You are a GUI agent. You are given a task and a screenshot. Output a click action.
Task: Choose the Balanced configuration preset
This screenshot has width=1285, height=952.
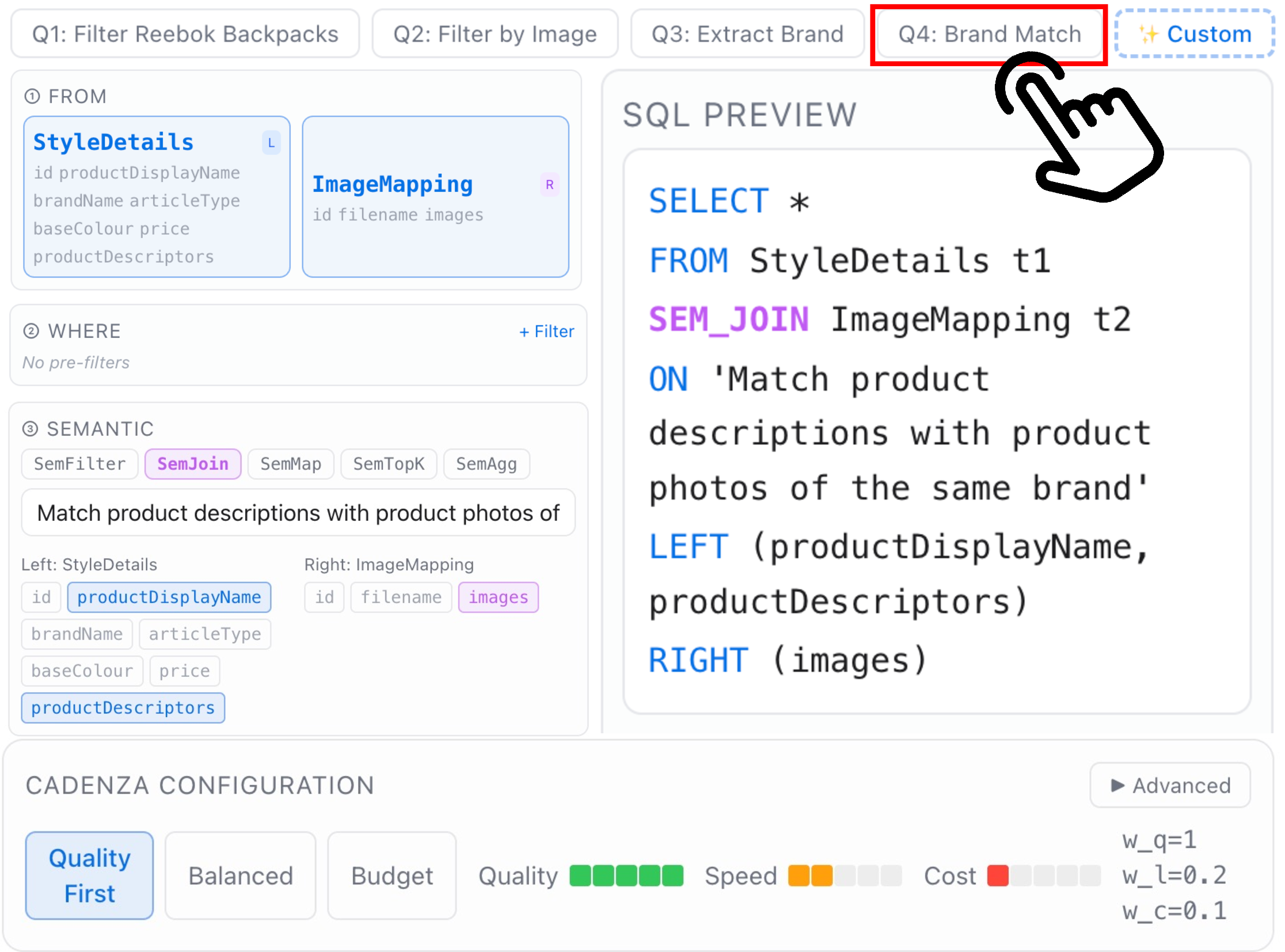(241, 875)
